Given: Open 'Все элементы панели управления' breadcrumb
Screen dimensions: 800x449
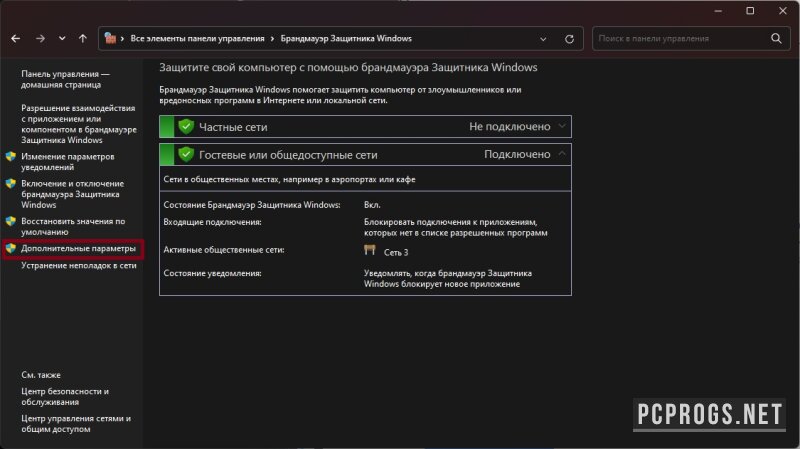Looking at the screenshot, I should (x=197, y=39).
